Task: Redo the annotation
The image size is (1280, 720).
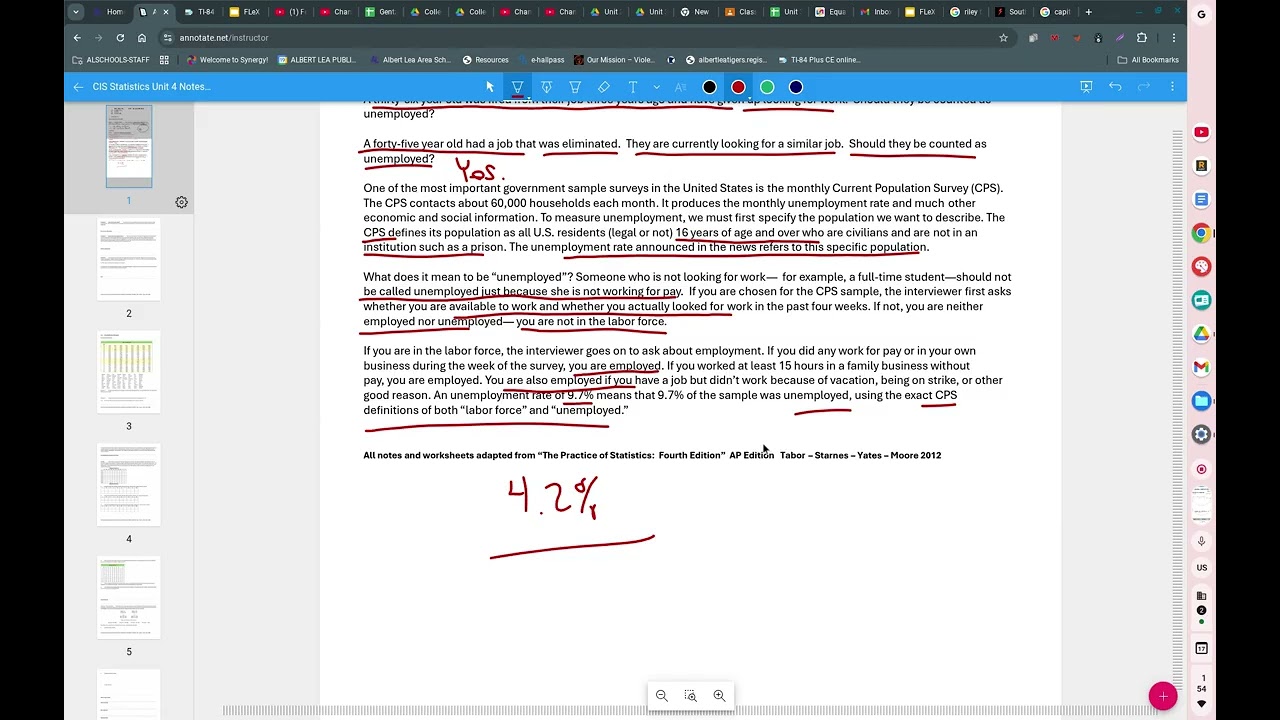Action: pyautogui.click(x=1143, y=87)
